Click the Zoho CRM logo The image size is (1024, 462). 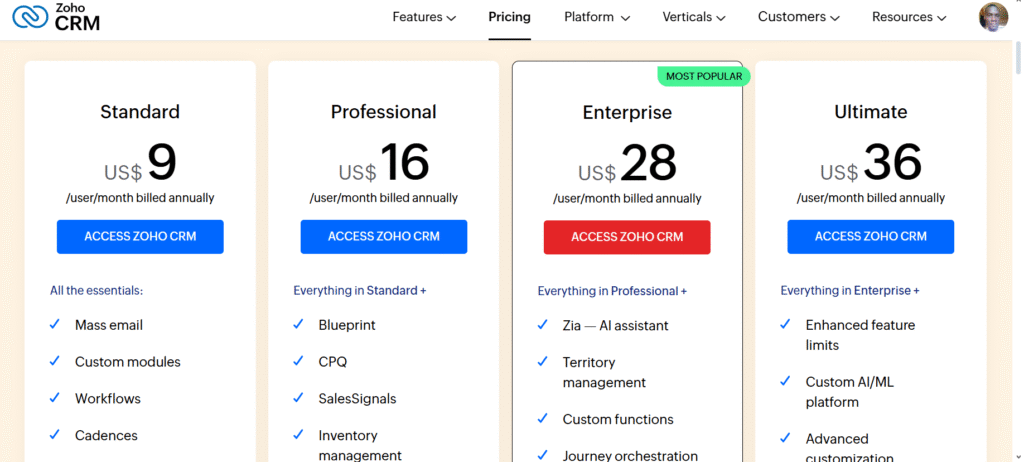56,18
